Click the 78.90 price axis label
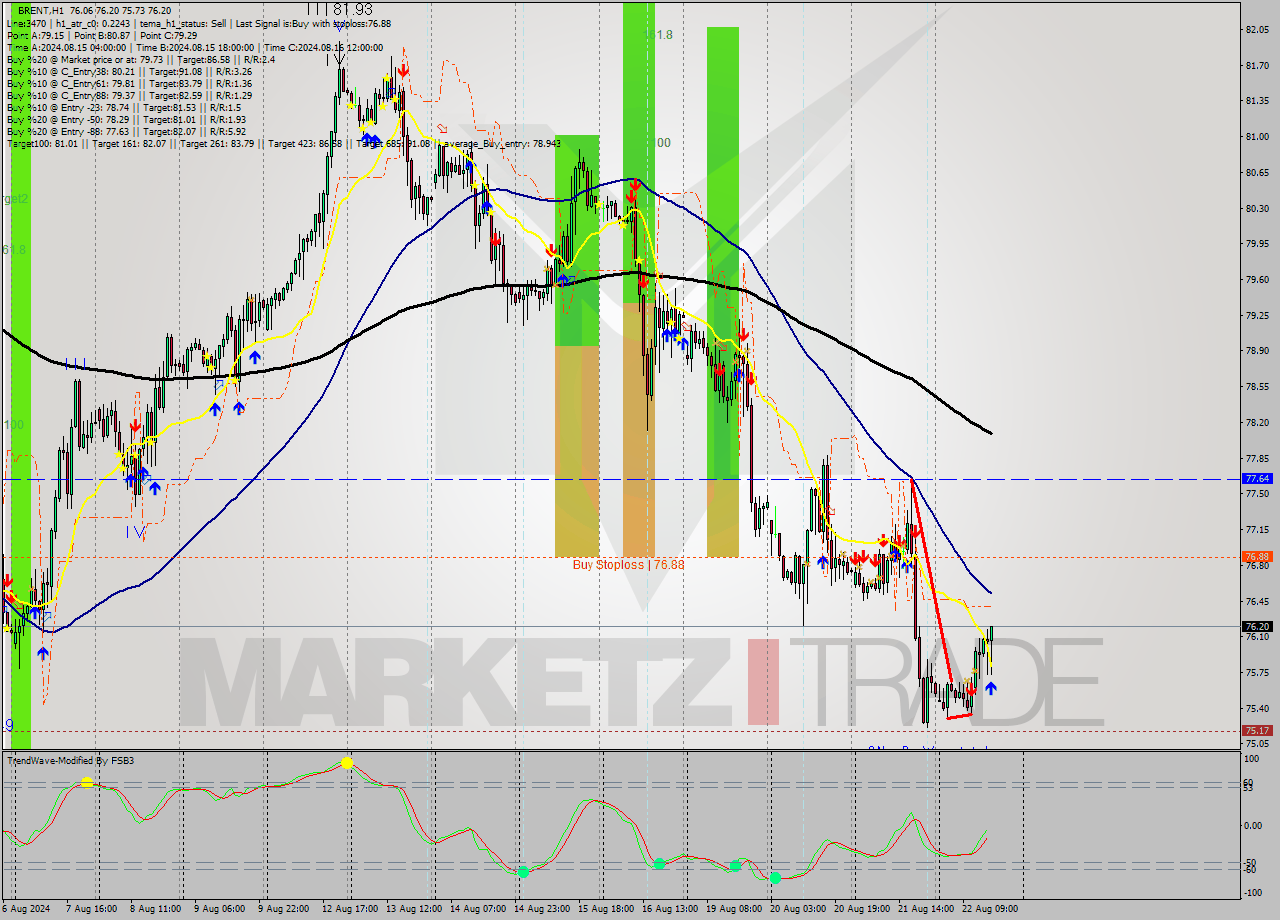 (x=1258, y=351)
